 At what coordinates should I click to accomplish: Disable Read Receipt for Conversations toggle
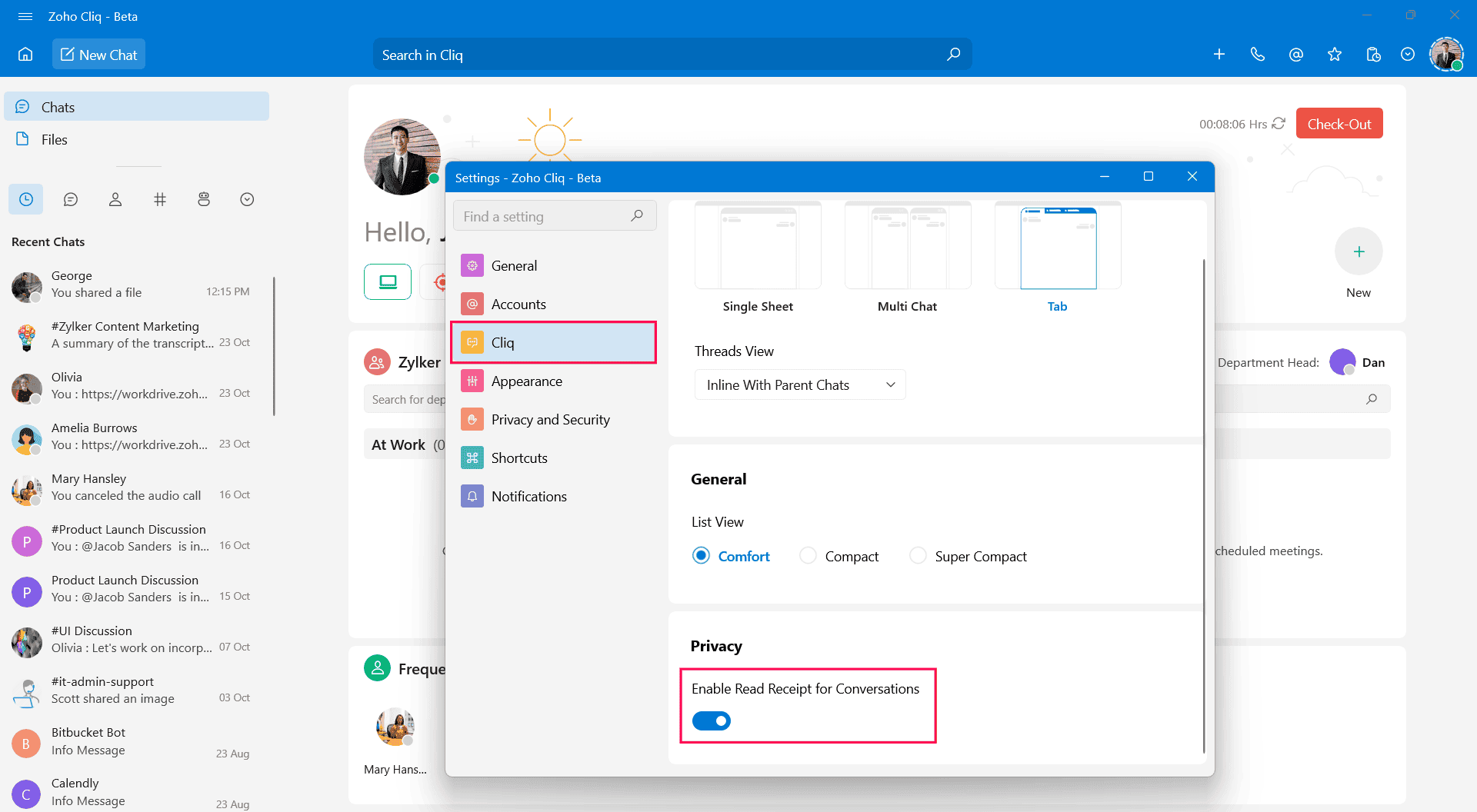[x=711, y=720]
